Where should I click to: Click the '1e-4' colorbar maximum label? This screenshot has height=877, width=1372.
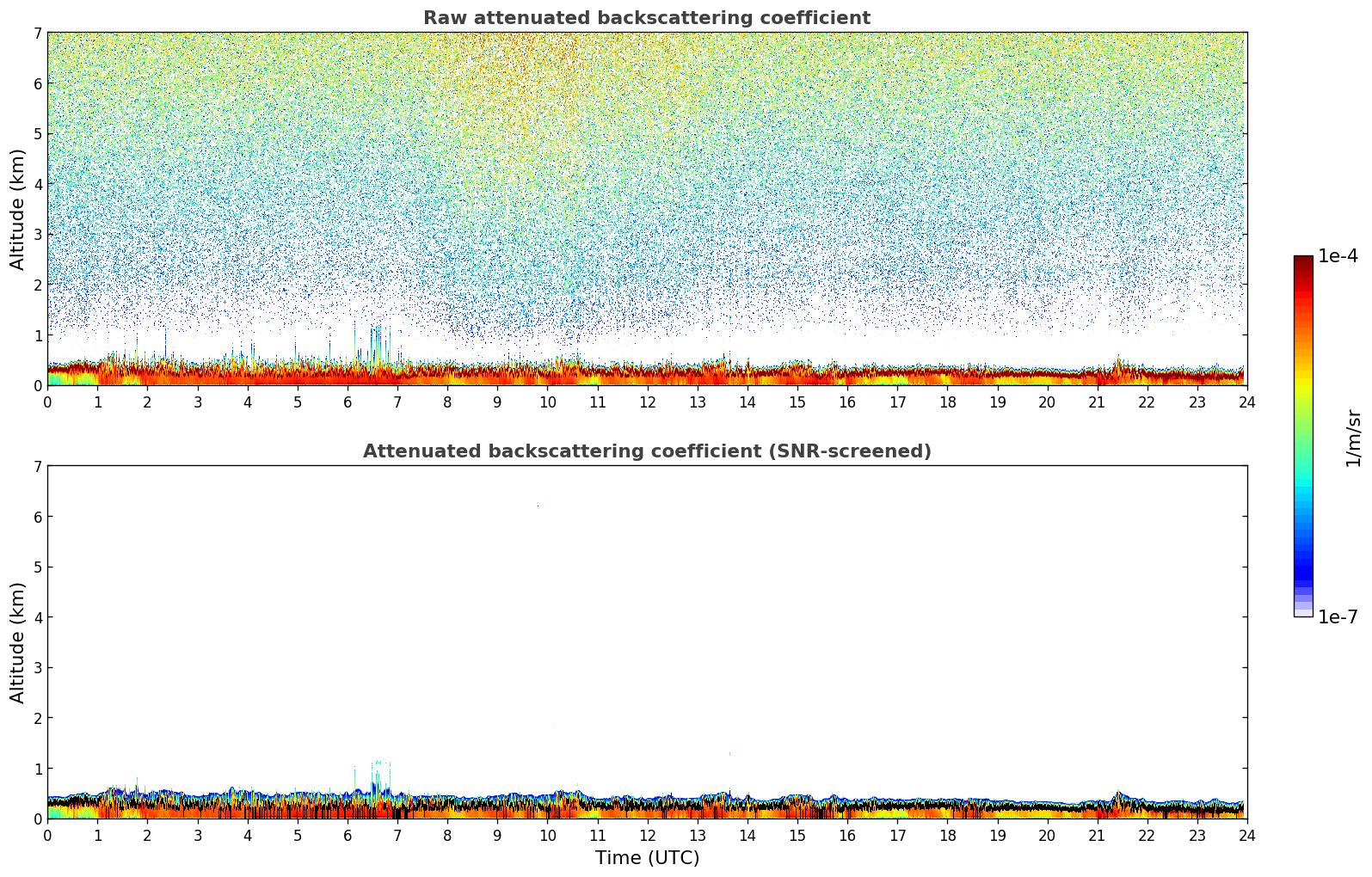click(x=1338, y=256)
